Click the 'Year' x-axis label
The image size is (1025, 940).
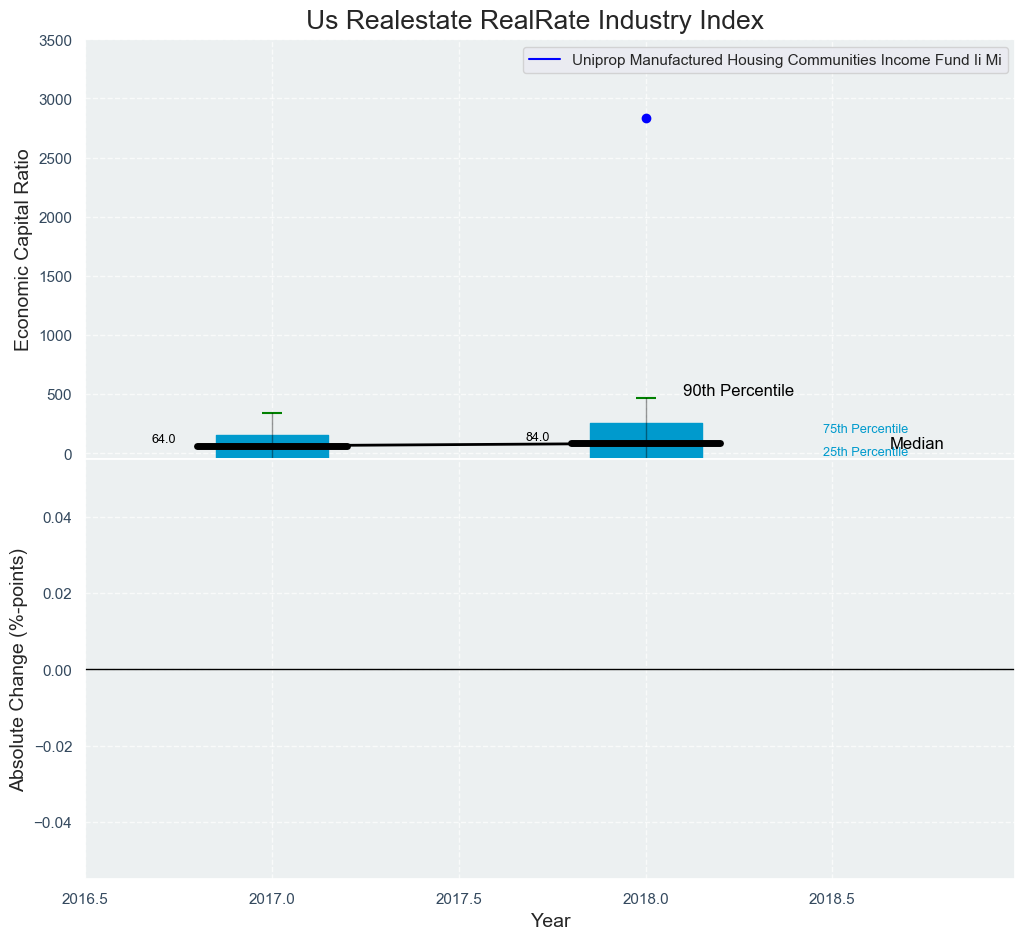coord(550,921)
